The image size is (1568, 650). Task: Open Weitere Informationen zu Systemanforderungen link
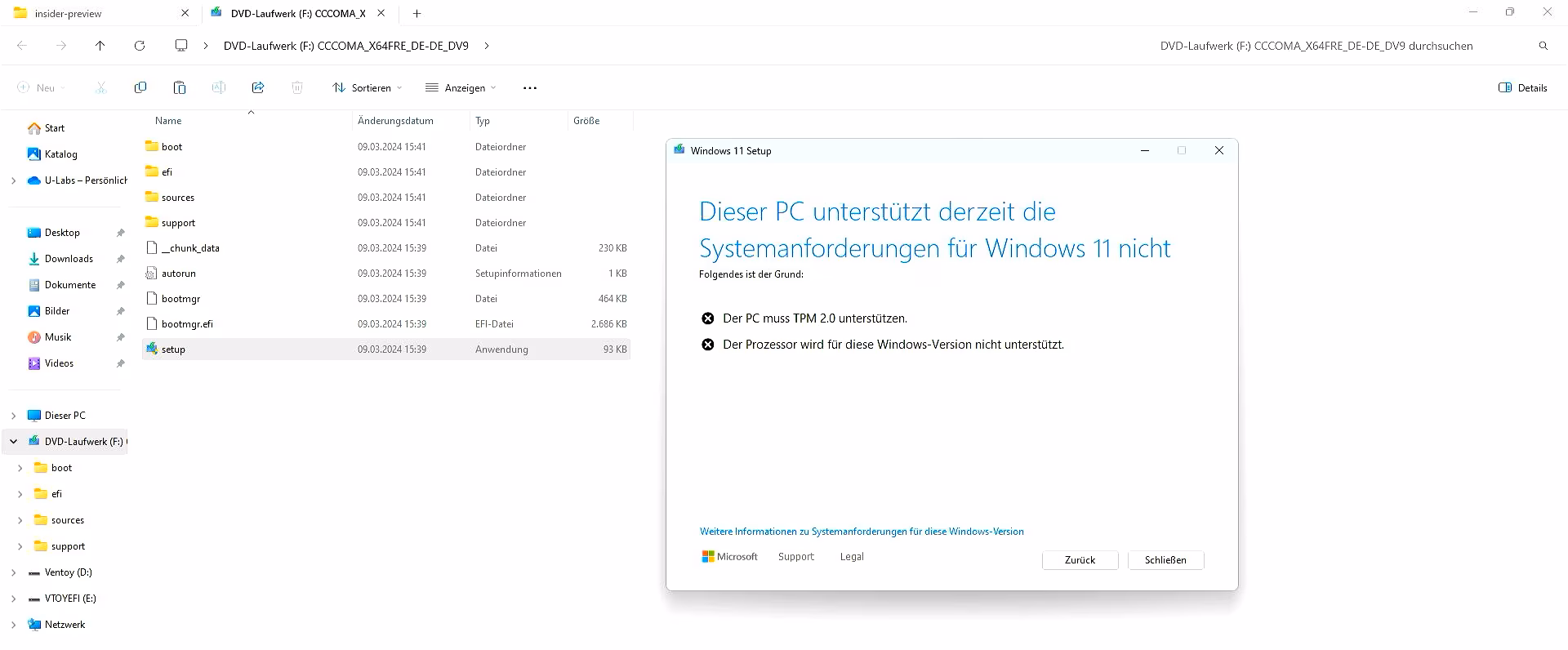(x=862, y=532)
